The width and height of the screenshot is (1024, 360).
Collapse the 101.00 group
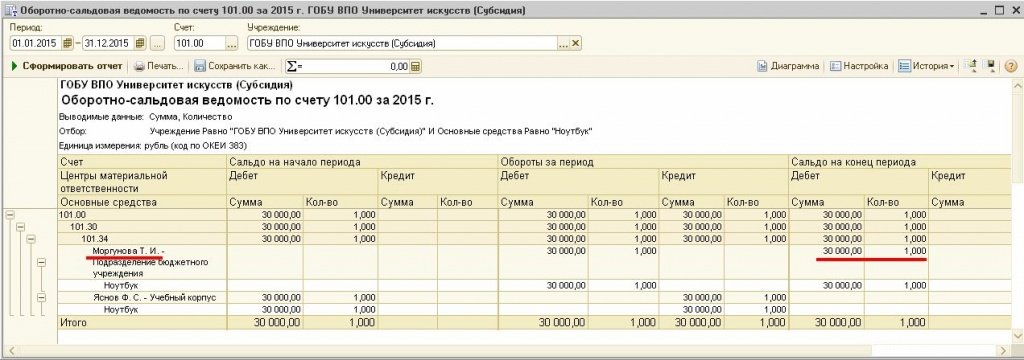point(9,215)
